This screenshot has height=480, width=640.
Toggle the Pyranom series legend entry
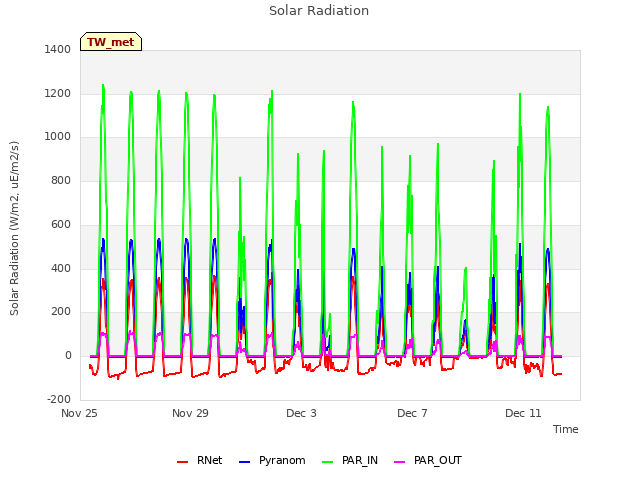tap(272, 460)
